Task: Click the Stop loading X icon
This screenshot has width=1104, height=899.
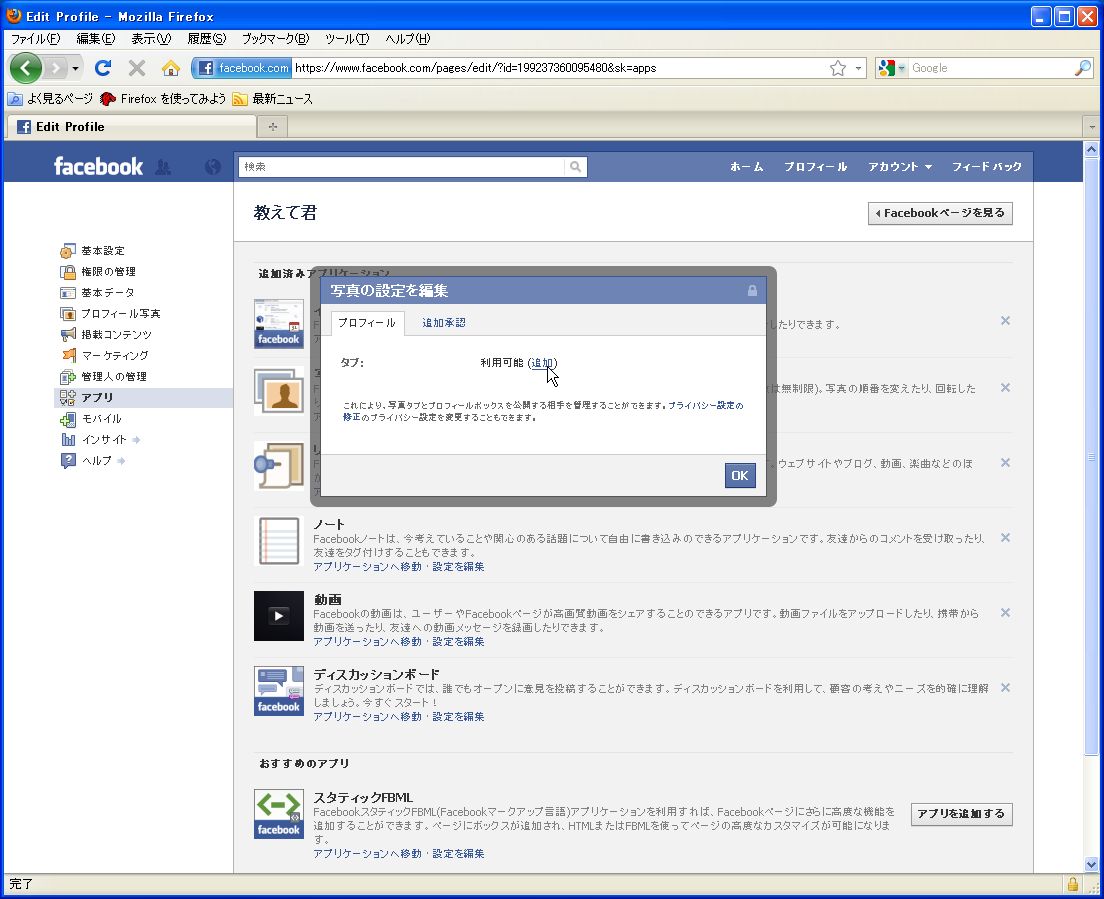Action: point(137,68)
